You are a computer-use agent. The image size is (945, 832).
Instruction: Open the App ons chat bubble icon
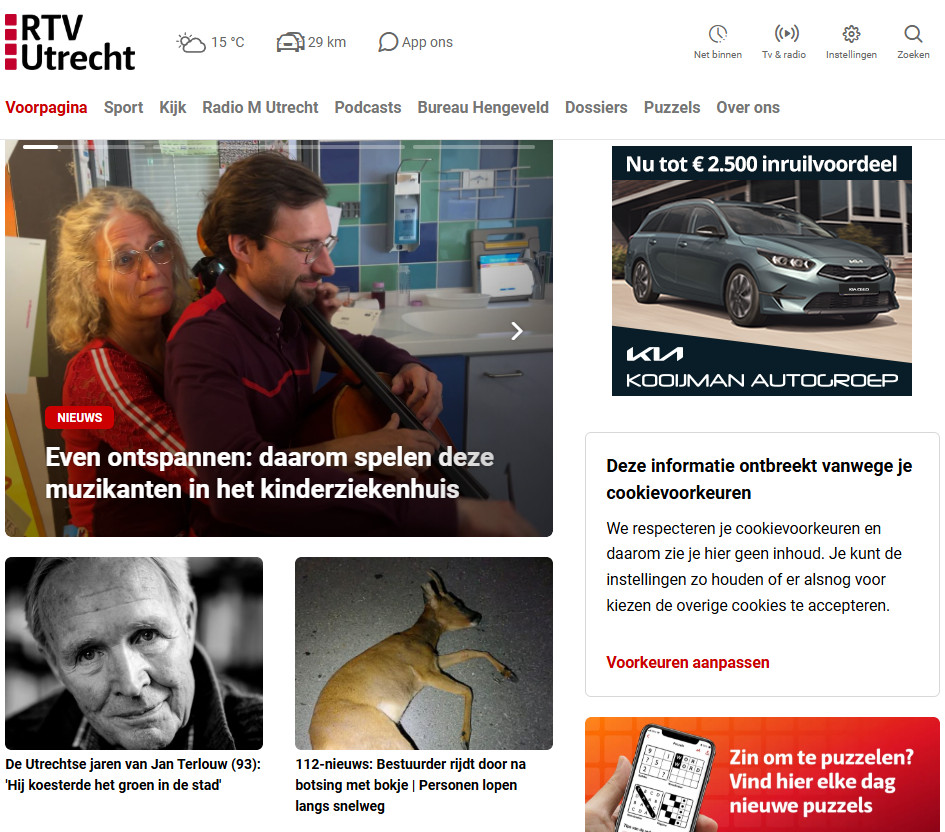click(388, 42)
